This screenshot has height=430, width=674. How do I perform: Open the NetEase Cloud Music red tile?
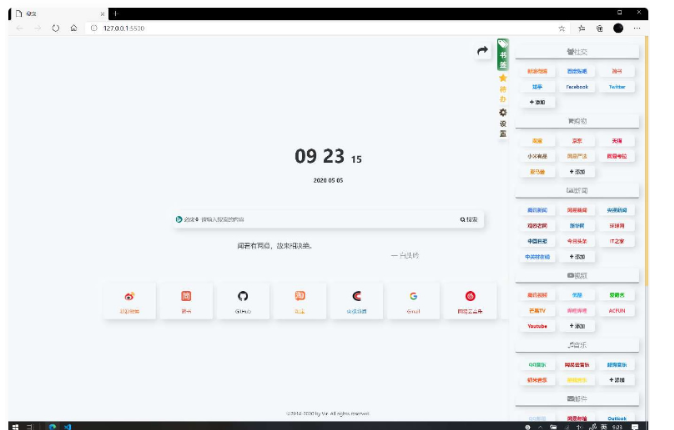[470, 301]
